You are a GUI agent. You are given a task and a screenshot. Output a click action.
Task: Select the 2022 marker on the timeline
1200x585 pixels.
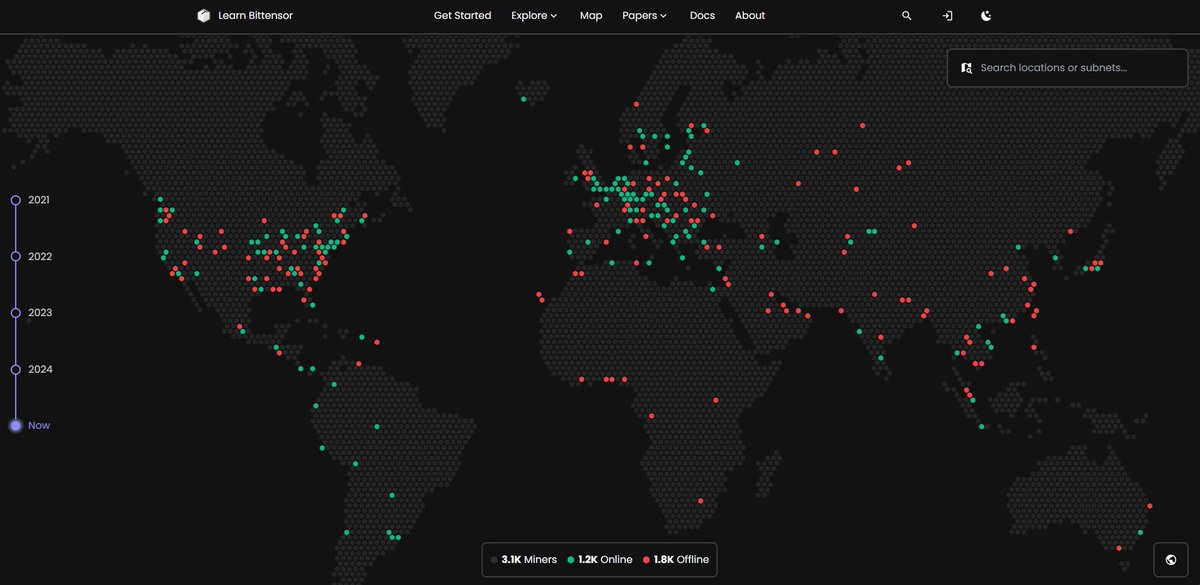(15, 256)
